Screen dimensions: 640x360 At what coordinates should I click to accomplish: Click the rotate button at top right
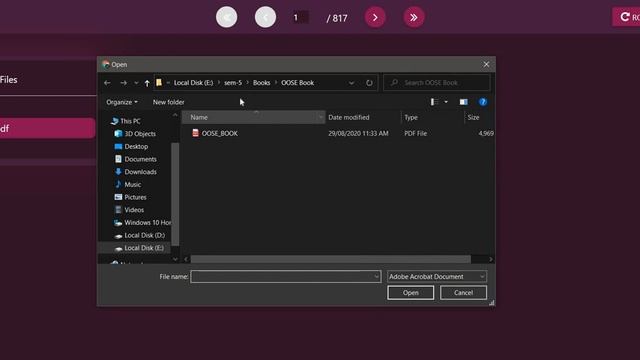click(x=626, y=17)
